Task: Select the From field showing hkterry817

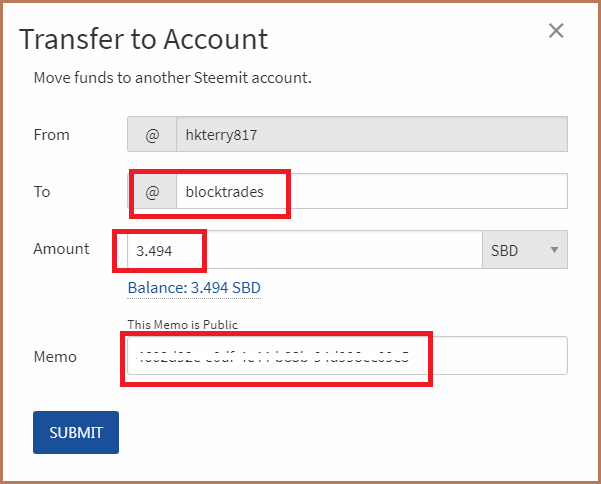Action: click(x=370, y=134)
